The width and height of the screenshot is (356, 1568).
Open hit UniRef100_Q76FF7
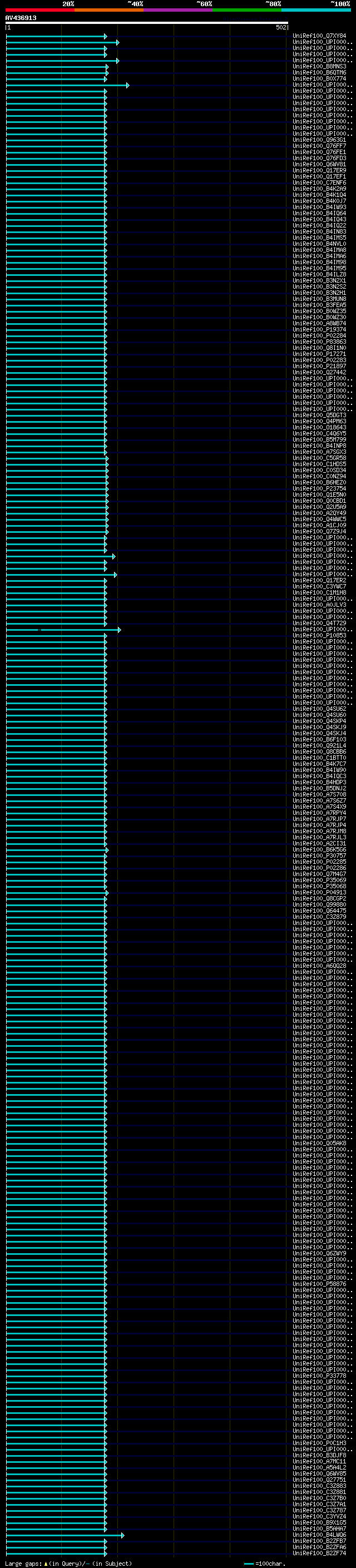319,146
